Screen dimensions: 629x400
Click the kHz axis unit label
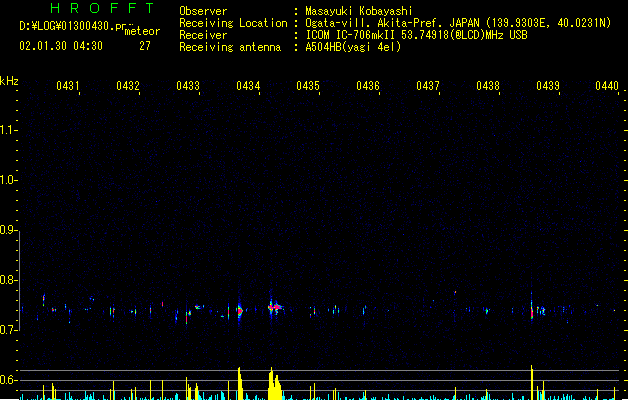coord(9,81)
